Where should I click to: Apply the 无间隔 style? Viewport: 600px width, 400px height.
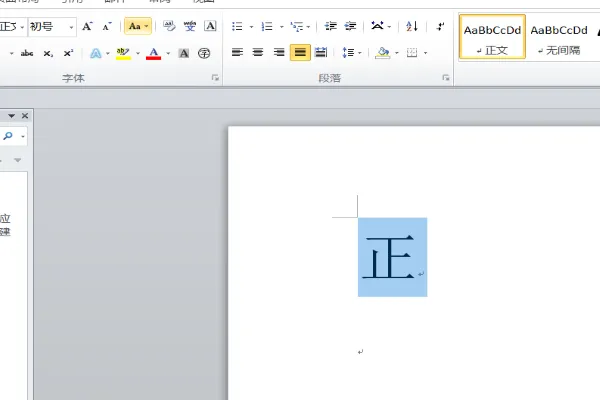[x=559, y=36]
